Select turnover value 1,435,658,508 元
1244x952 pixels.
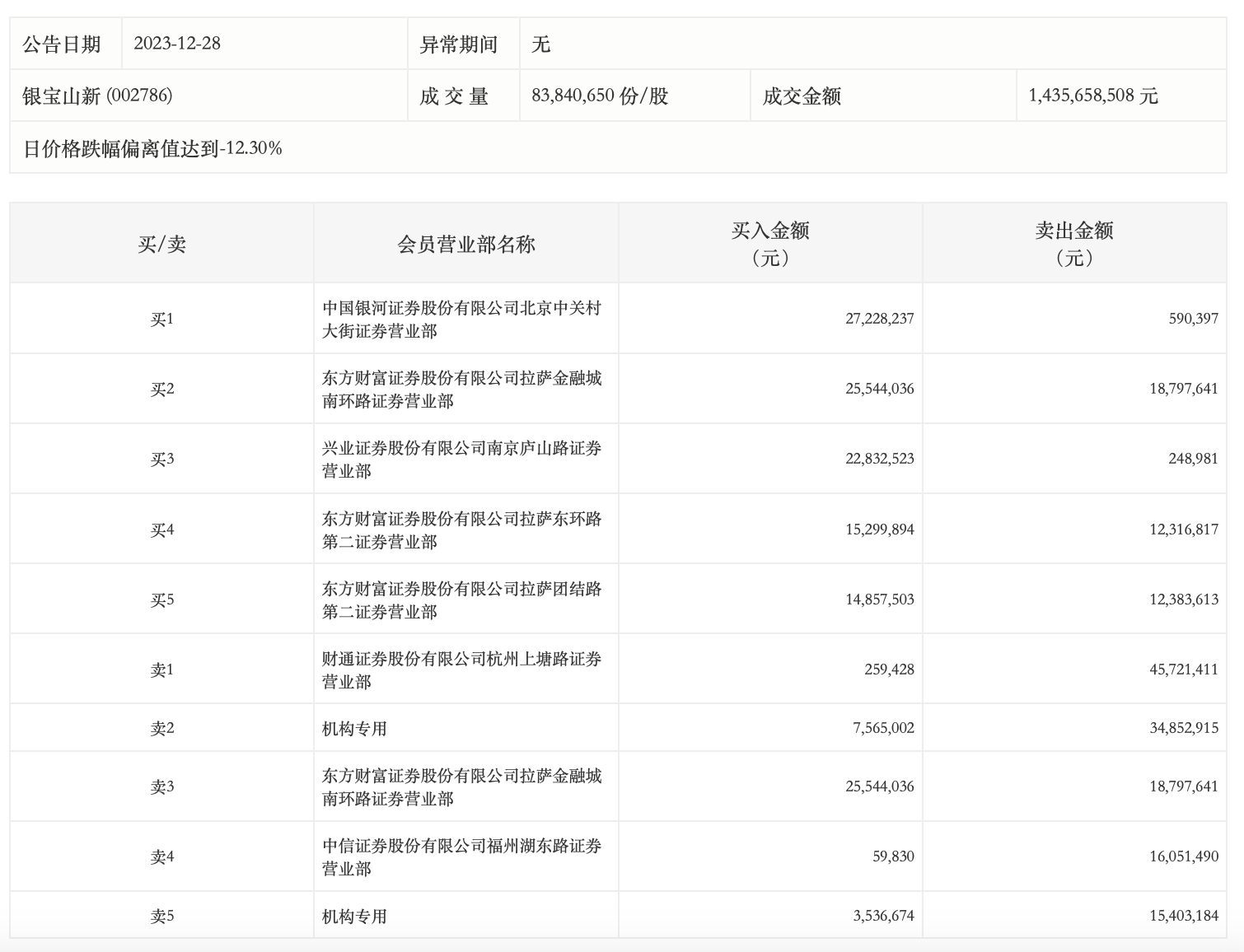point(1093,96)
